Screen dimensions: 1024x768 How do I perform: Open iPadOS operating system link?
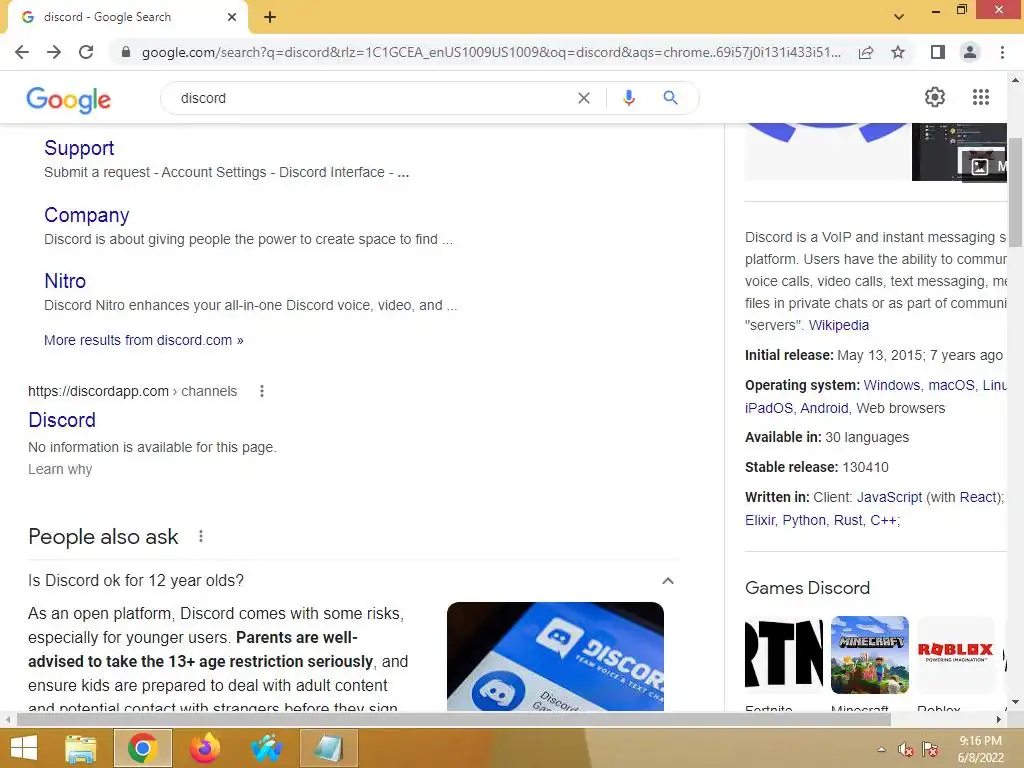pos(769,408)
